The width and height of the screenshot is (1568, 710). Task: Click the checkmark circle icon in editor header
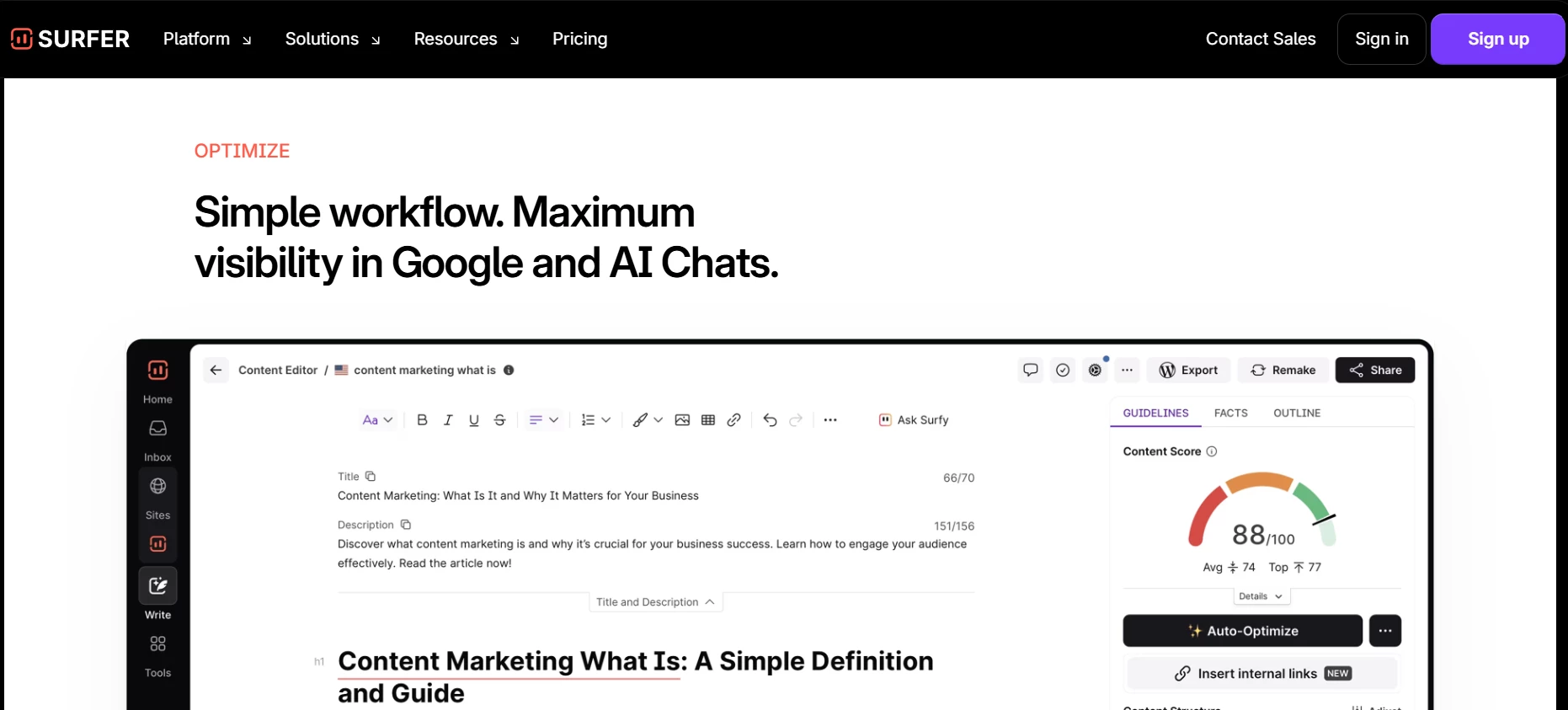coord(1063,370)
